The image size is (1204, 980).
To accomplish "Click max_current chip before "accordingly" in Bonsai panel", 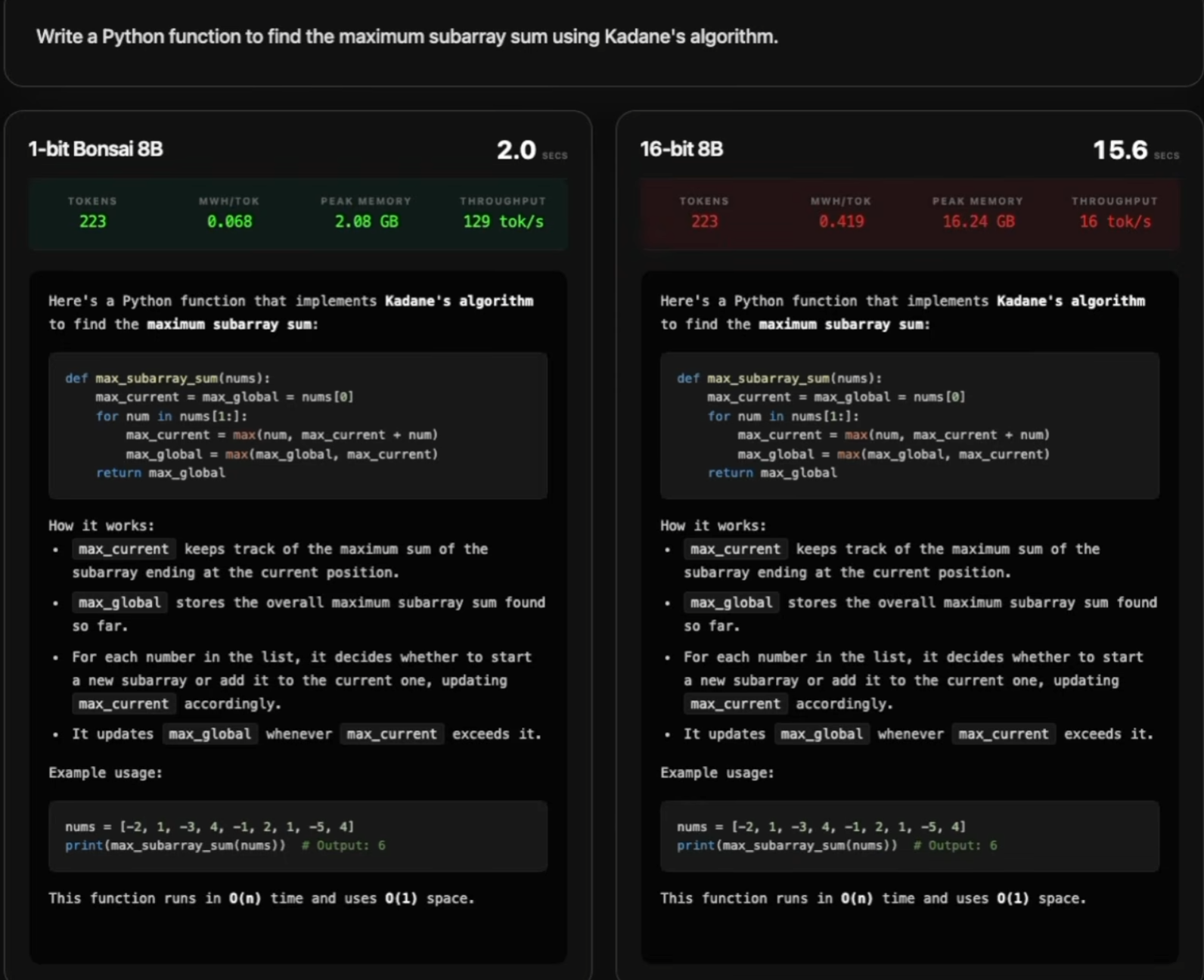I will [x=124, y=704].
